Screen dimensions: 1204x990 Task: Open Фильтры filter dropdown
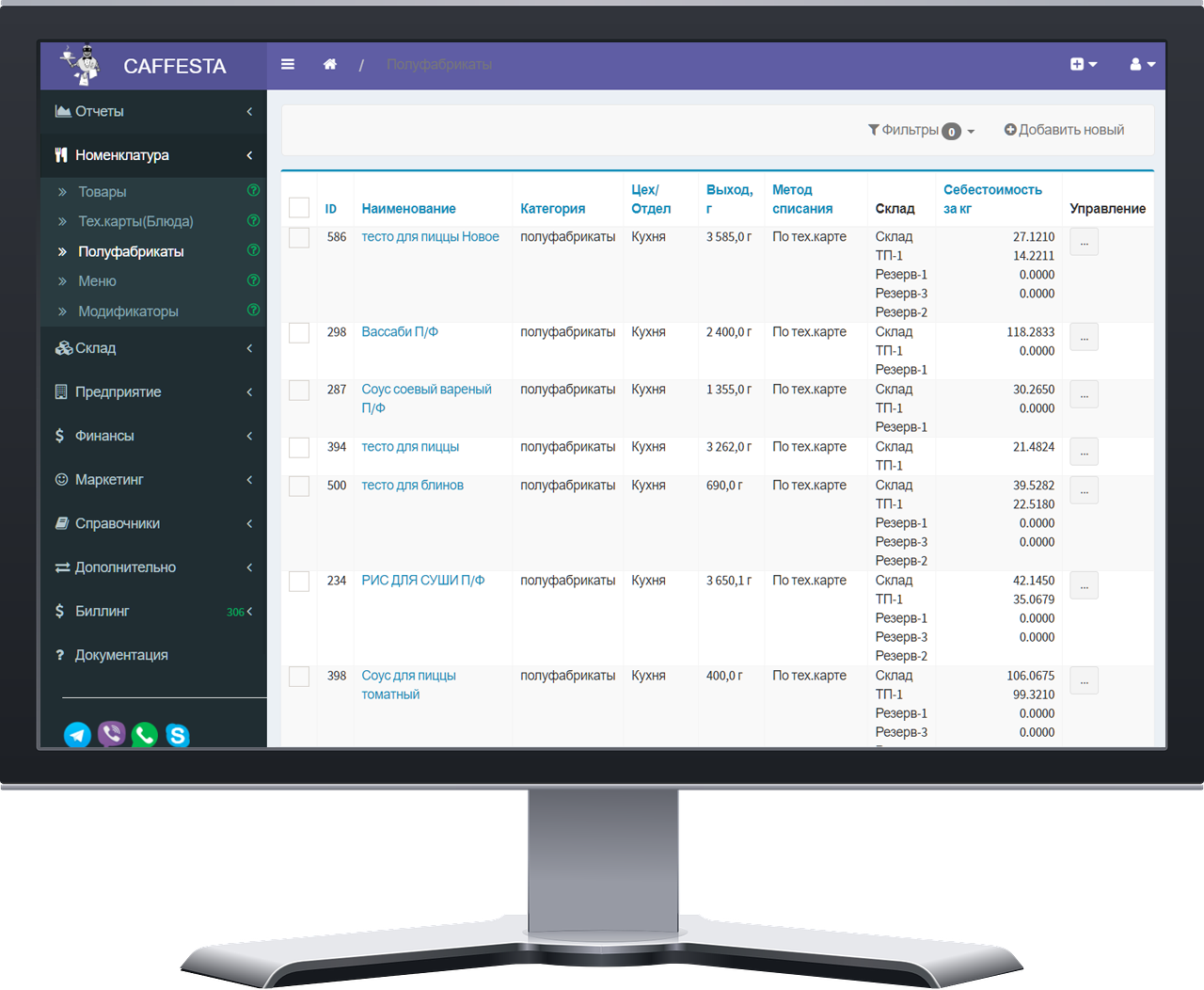(921, 130)
